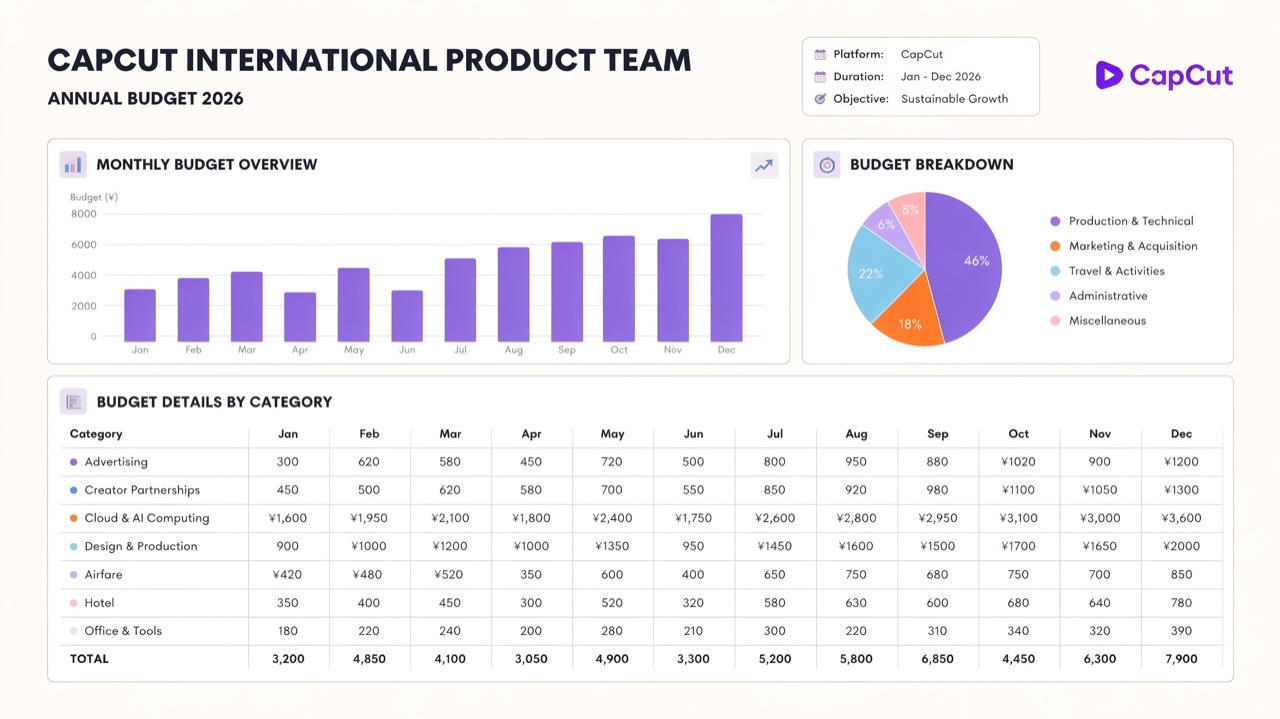Click the target icon next to Objective
Image resolution: width=1280 pixels, height=719 pixels.
pyautogui.click(x=821, y=99)
